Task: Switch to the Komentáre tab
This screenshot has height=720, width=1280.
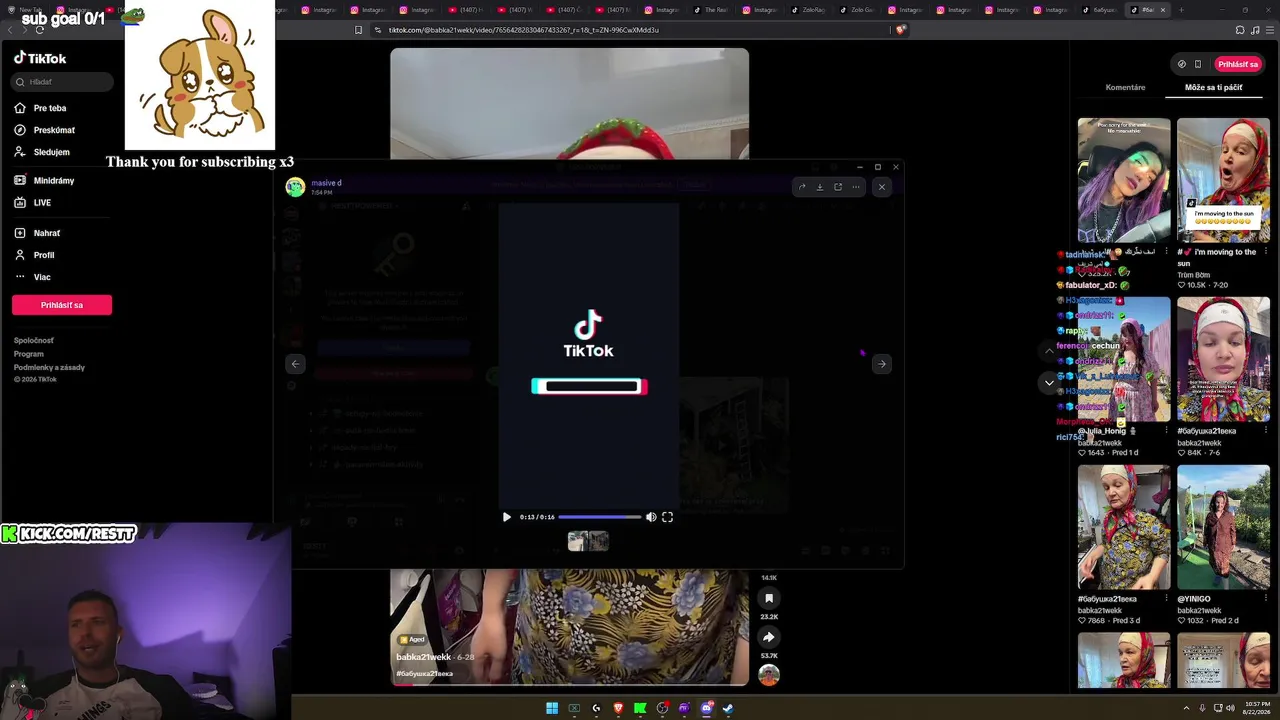Action: [x=1125, y=88]
